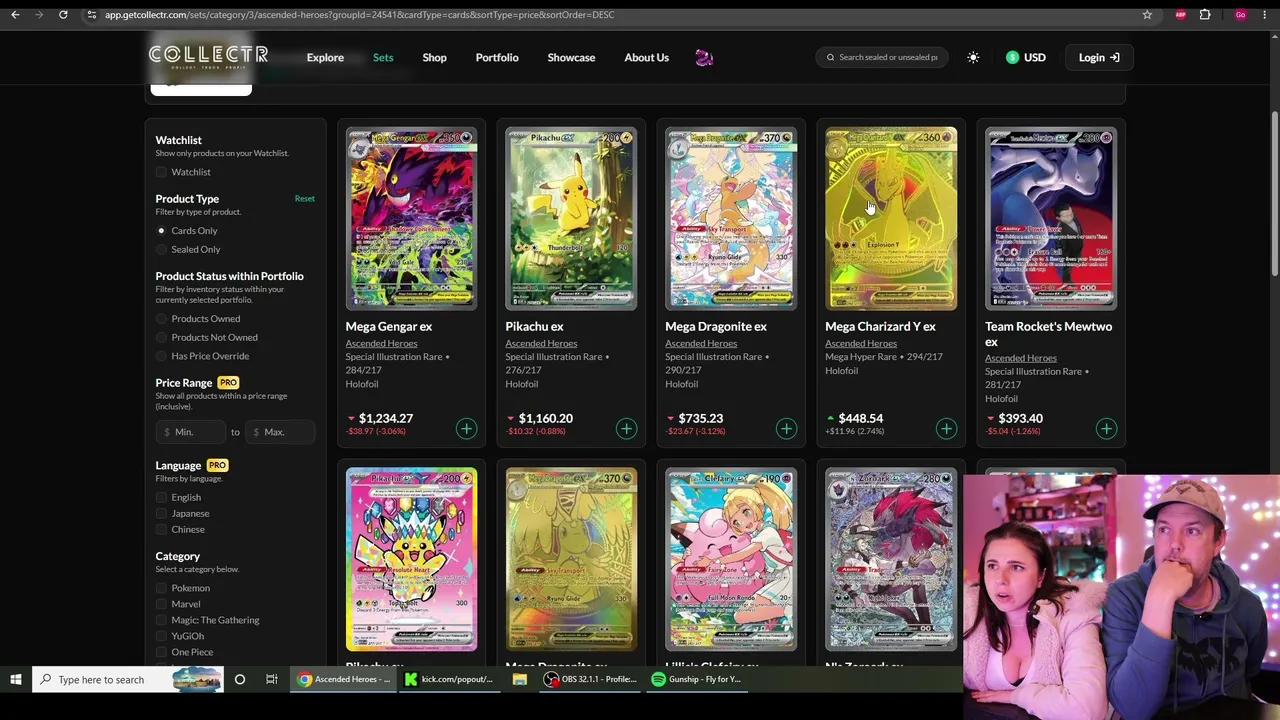
Task: Bookmark this page with star icon
Action: (1147, 15)
